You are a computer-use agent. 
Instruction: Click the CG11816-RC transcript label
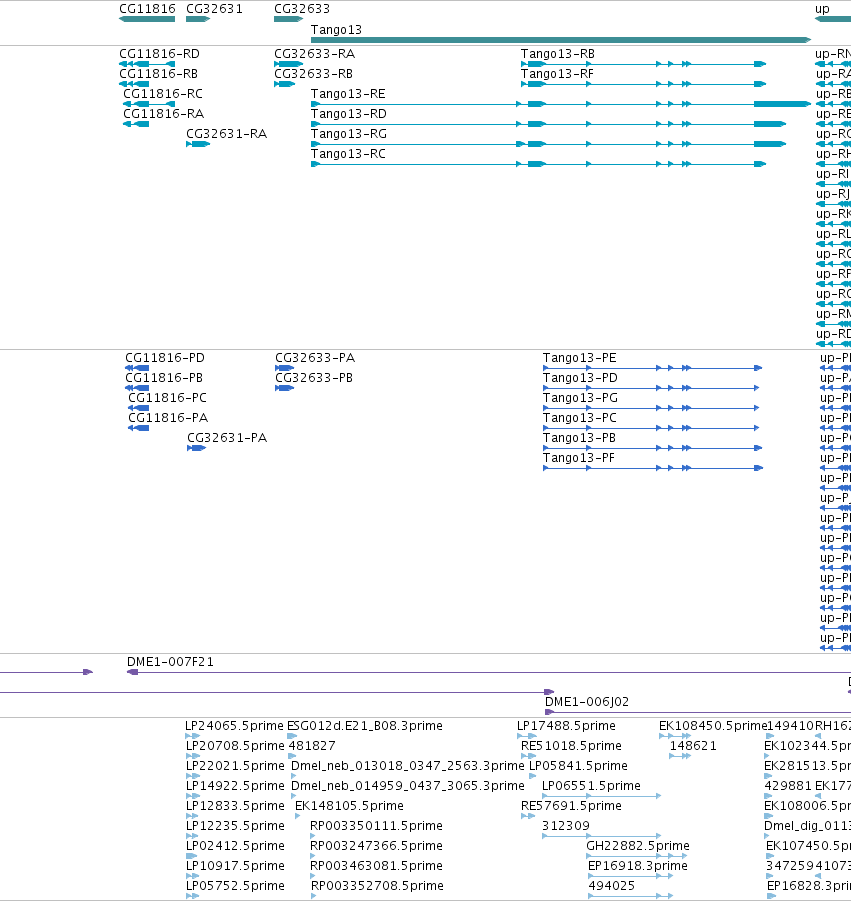click(x=163, y=94)
